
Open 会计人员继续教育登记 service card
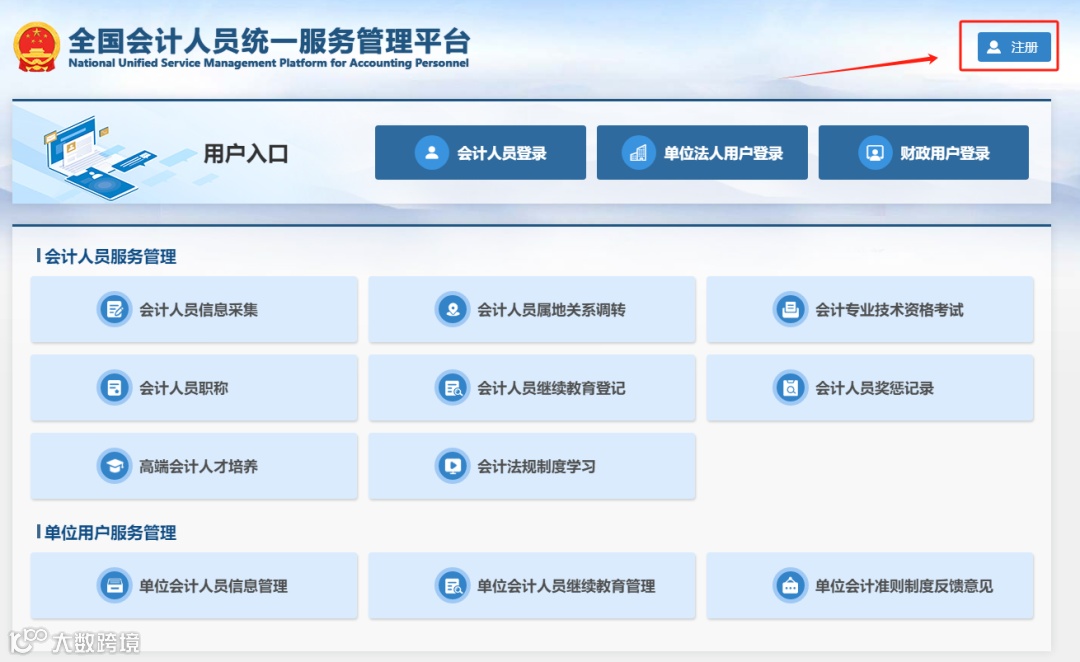click(532, 388)
